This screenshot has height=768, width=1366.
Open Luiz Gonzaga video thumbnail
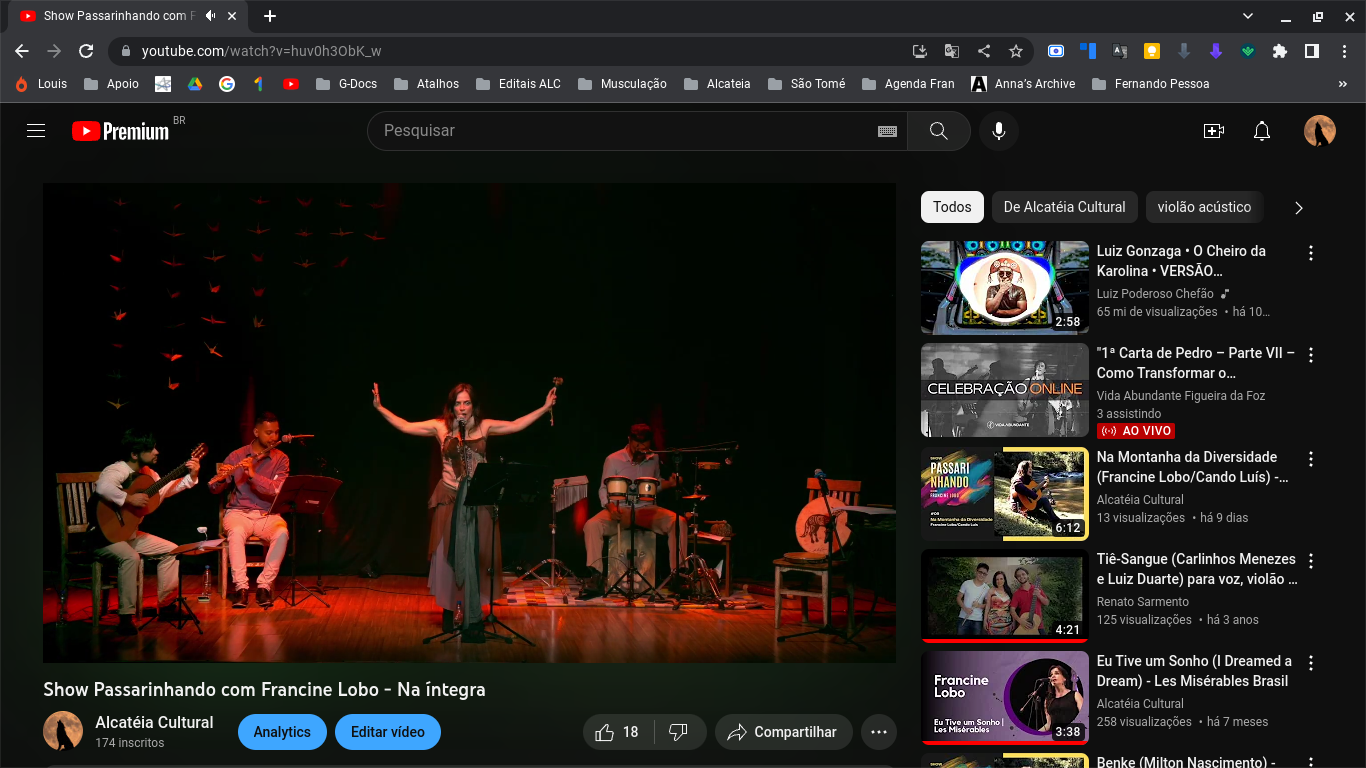tap(1005, 288)
